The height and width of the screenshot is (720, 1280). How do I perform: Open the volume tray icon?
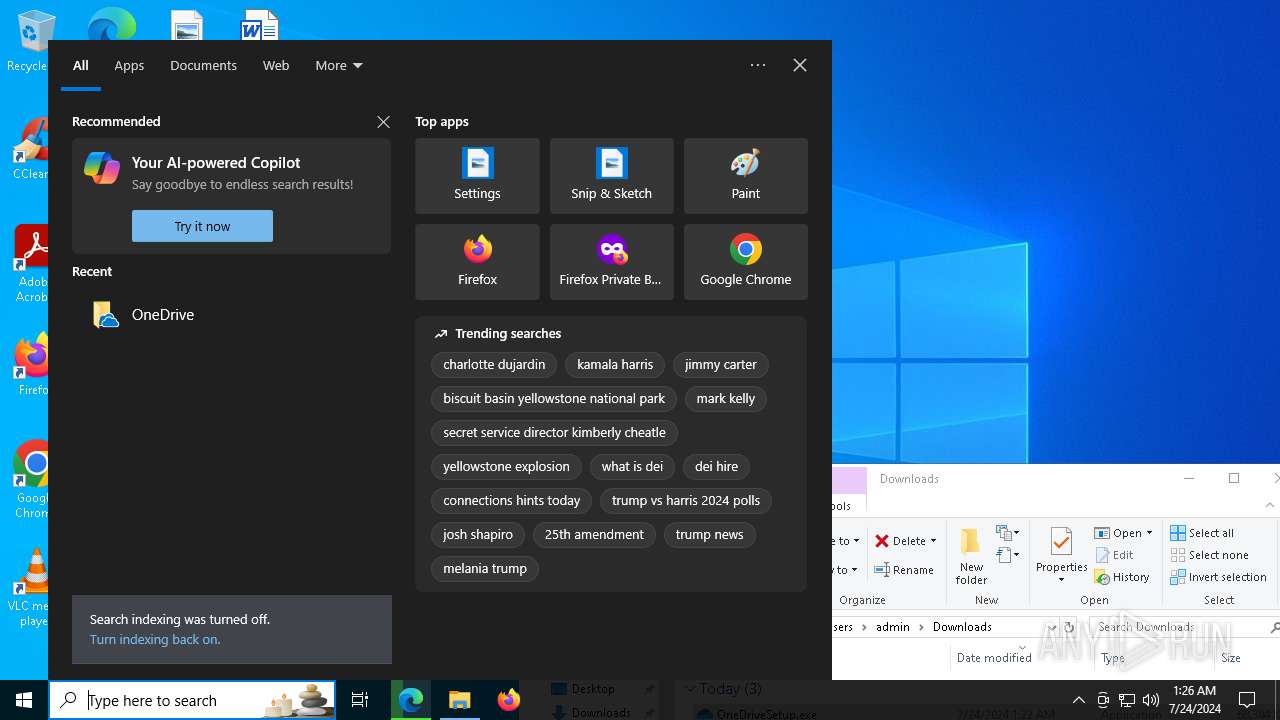click(x=1151, y=700)
